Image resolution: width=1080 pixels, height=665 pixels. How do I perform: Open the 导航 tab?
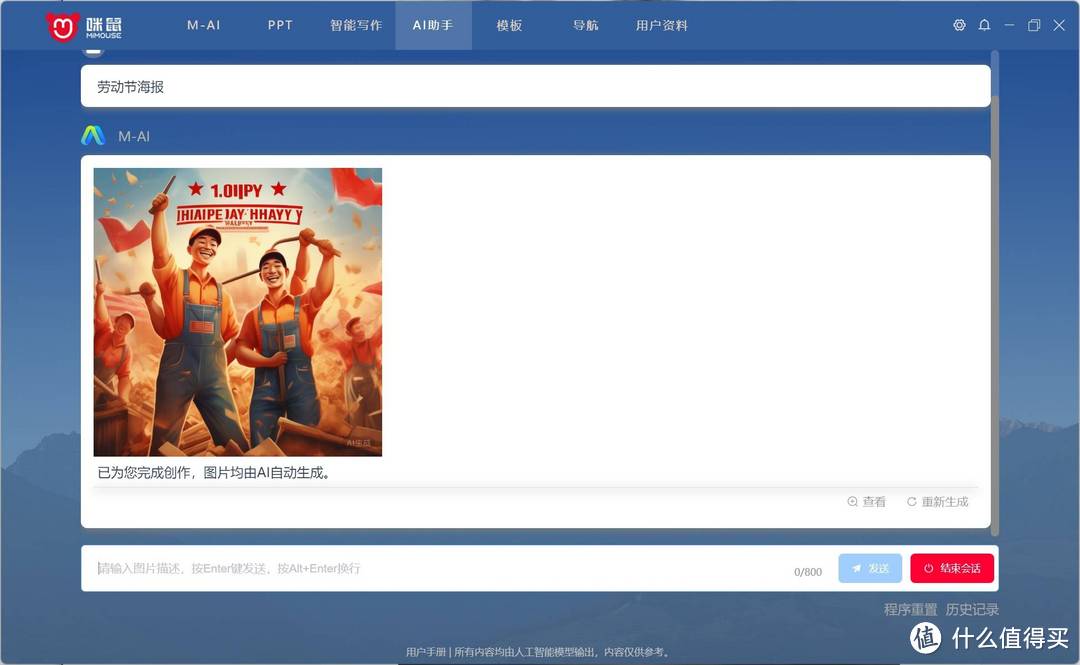click(x=585, y=25)
